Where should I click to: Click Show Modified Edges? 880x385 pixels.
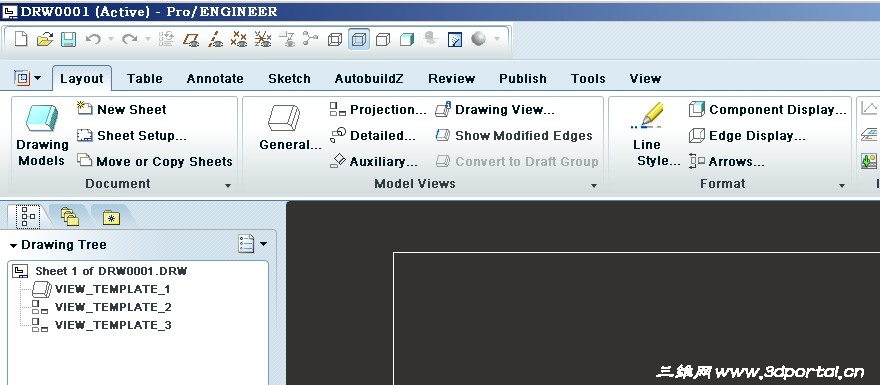pyautogui.click(x=514, y=135)
